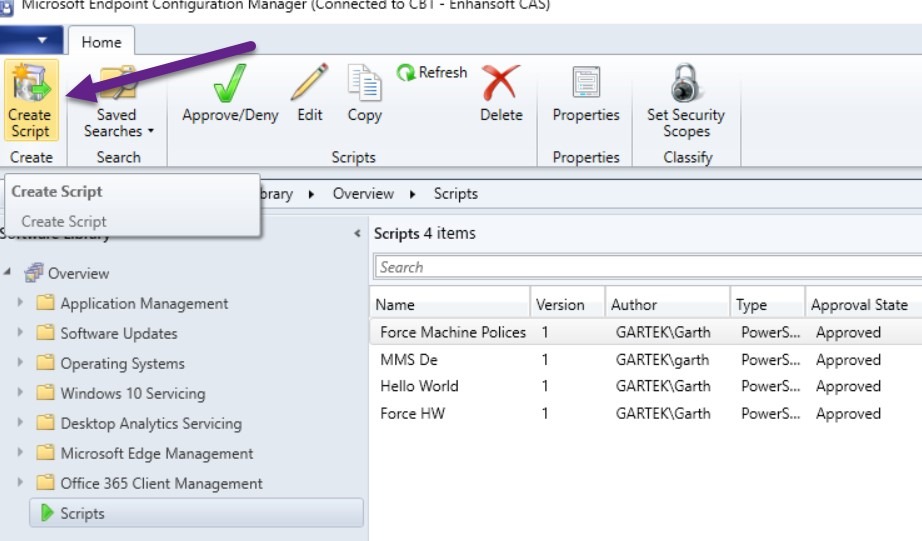Select the MMS De script row

[646, 359]
